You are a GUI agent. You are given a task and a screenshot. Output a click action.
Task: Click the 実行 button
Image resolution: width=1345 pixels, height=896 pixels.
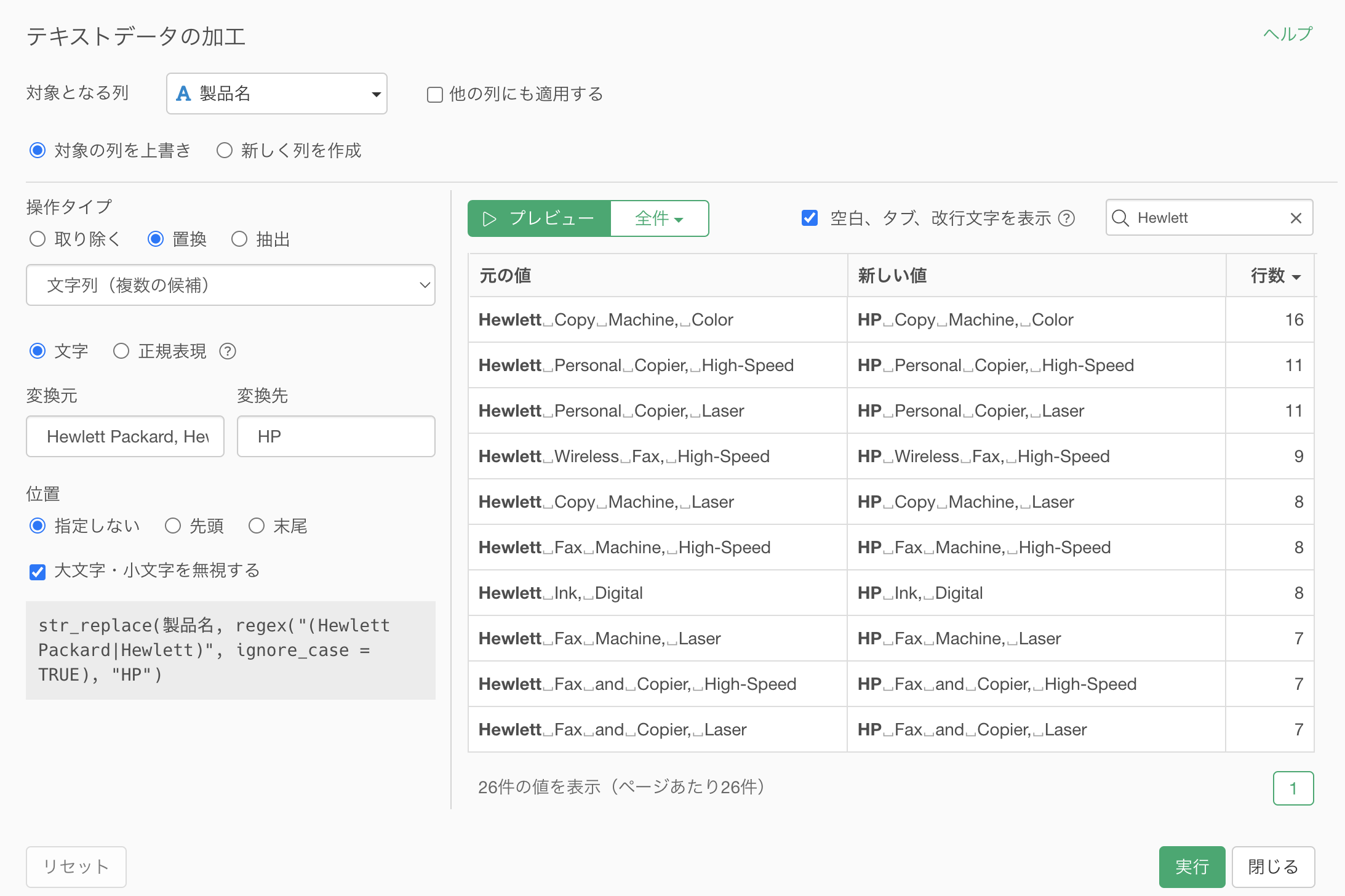[x=1192, y=866]
